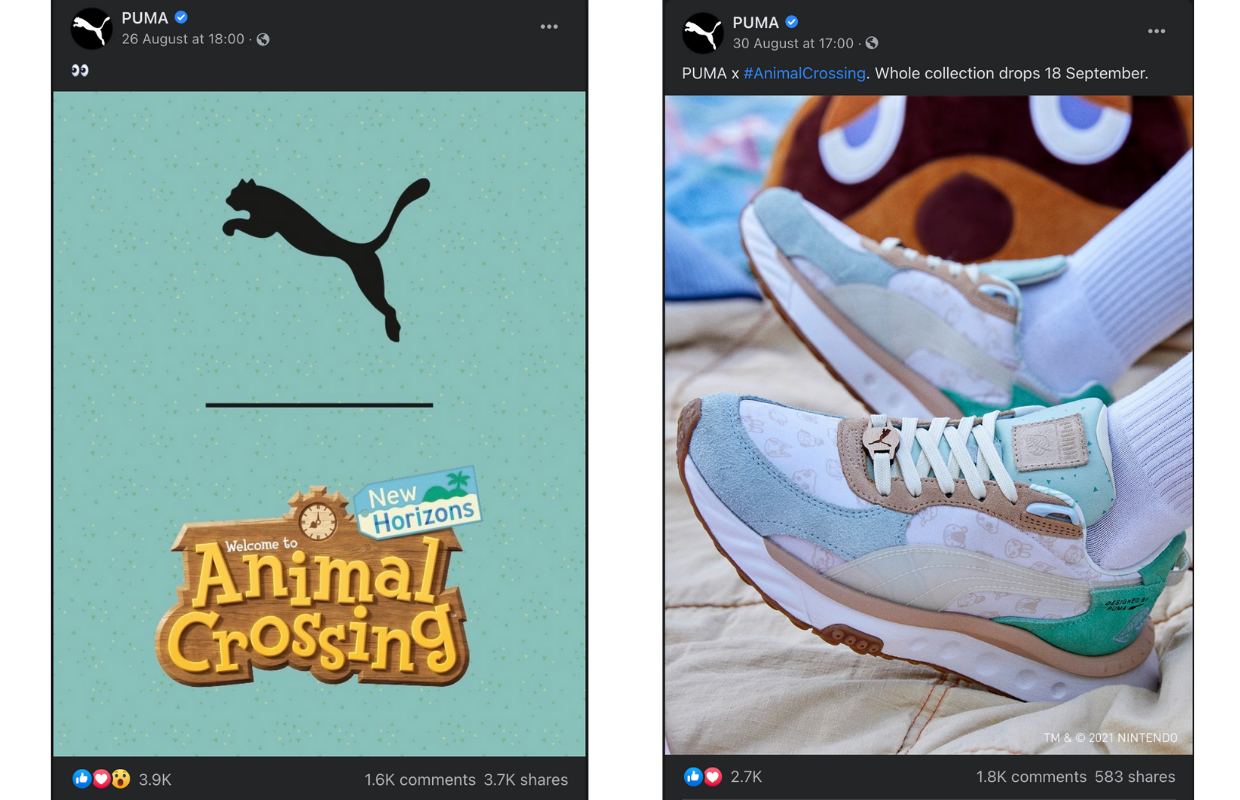Open the PUMA page name on the 26 August post
Image resolution: width=1240 pixels, height=800 pixels.
(x=145, y=18)
